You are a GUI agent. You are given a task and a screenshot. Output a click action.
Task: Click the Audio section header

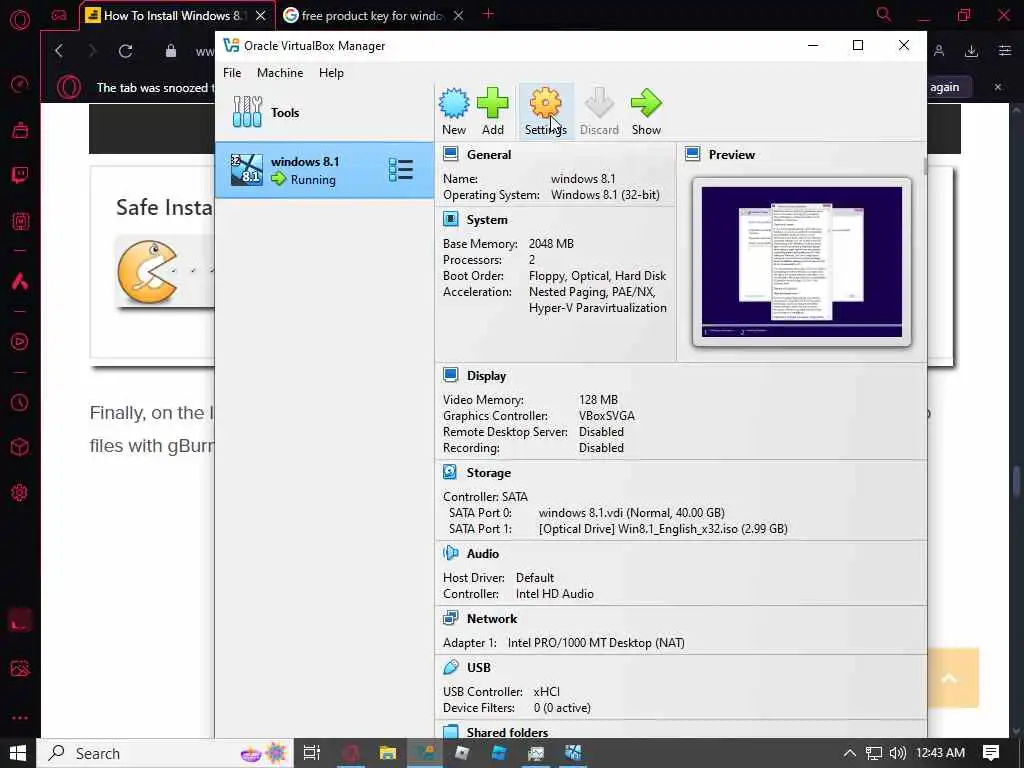pos(483,554)
